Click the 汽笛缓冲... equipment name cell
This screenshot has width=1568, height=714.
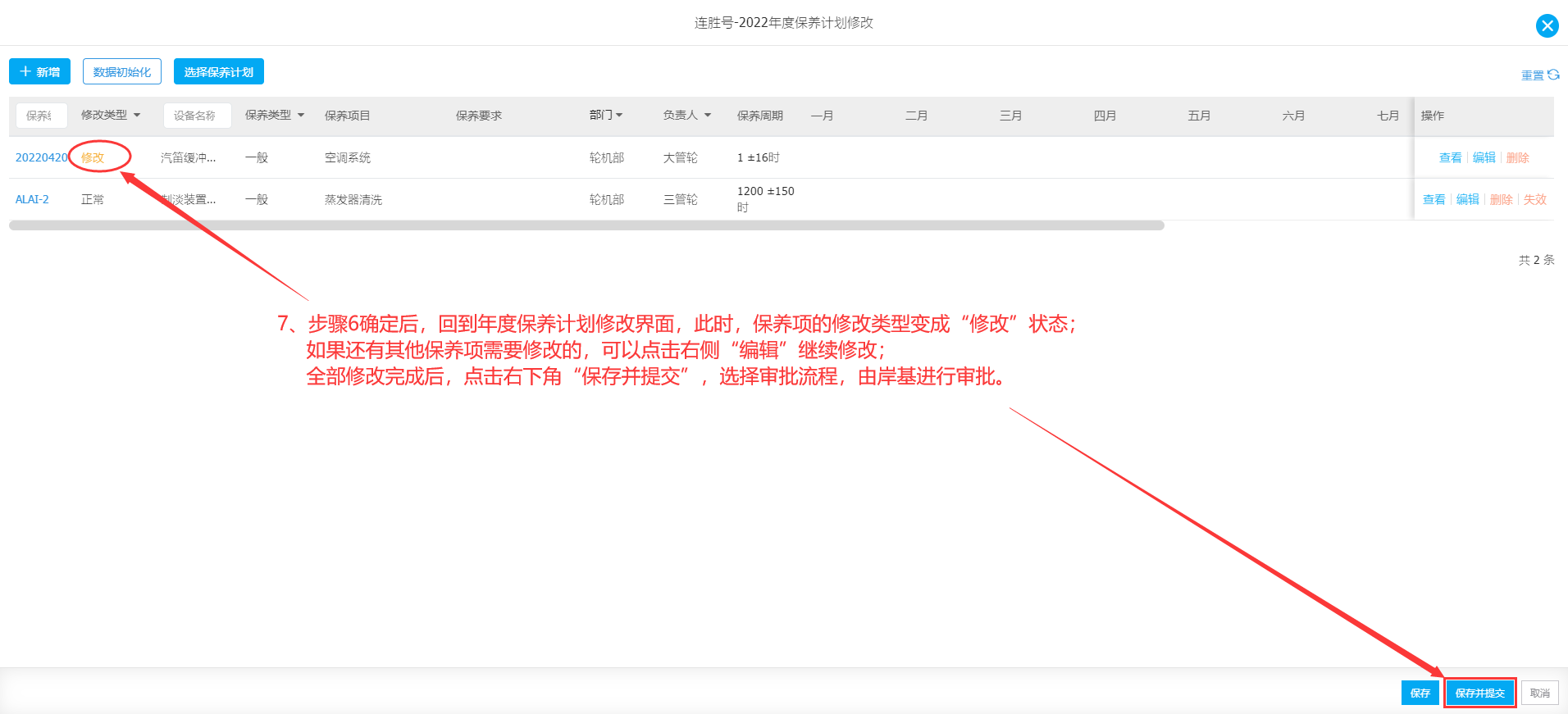click(x=189, y=157)
